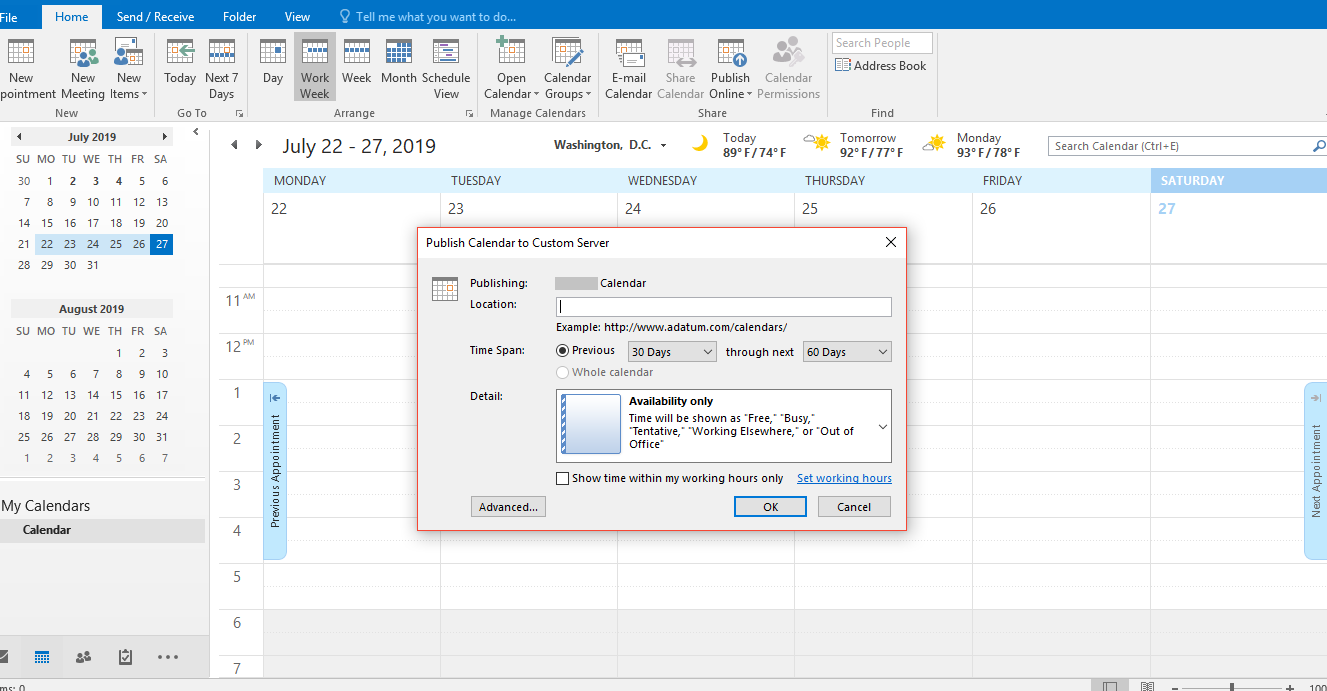Show previous month in date navigator
This screenshot has height=691, width=1327.
(x=19, y=137)
